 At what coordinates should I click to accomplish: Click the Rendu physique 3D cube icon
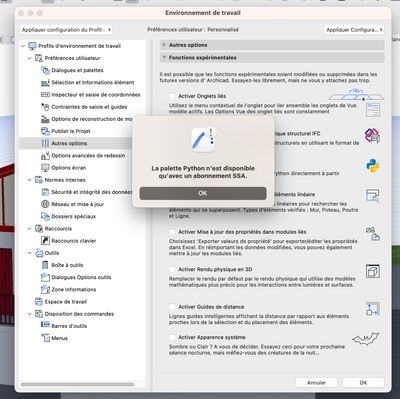pyautogui.click(x=372, y=271)
